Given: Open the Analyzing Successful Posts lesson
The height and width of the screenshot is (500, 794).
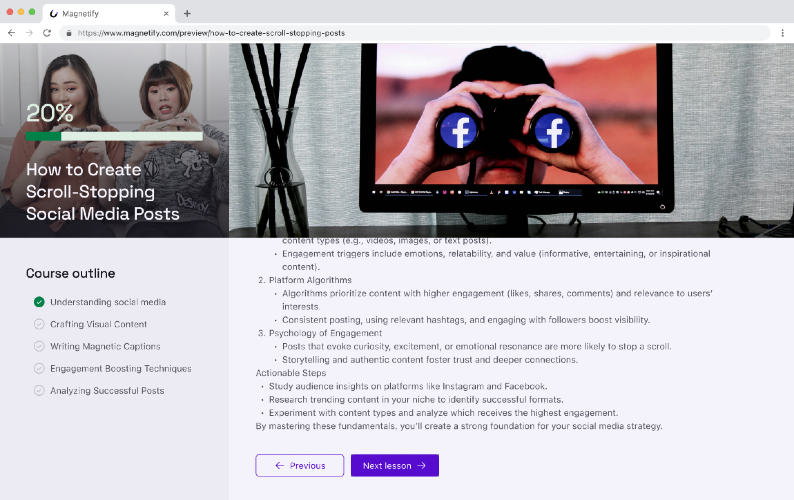Looking at the screenshot, I should tap(107, 391).
